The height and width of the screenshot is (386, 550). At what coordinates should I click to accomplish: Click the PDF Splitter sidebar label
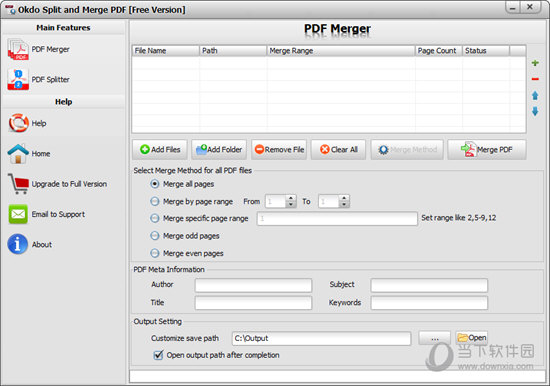pos(51,80)
